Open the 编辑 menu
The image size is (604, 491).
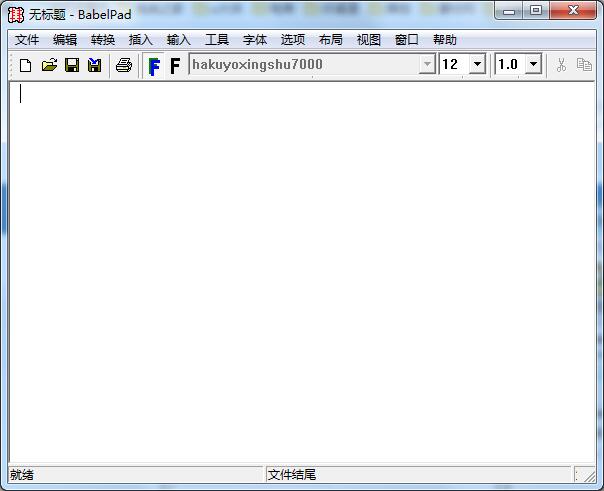click(65, 40)
